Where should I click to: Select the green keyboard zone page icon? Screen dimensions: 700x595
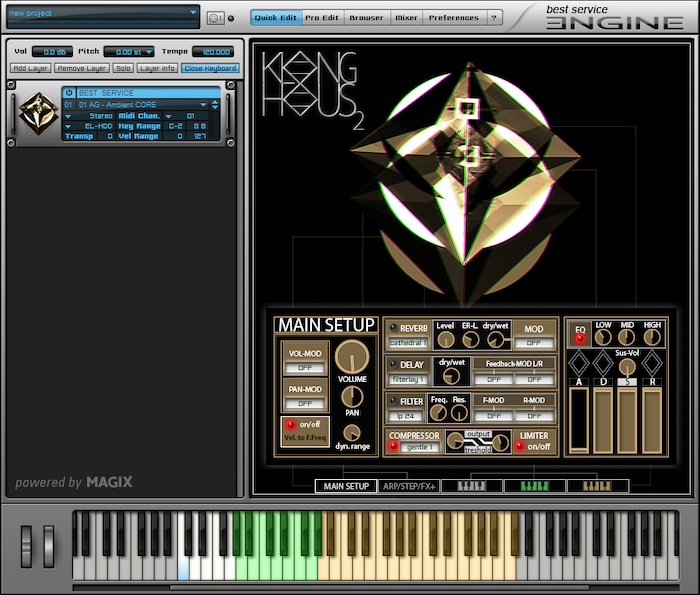tap(535, 486)
